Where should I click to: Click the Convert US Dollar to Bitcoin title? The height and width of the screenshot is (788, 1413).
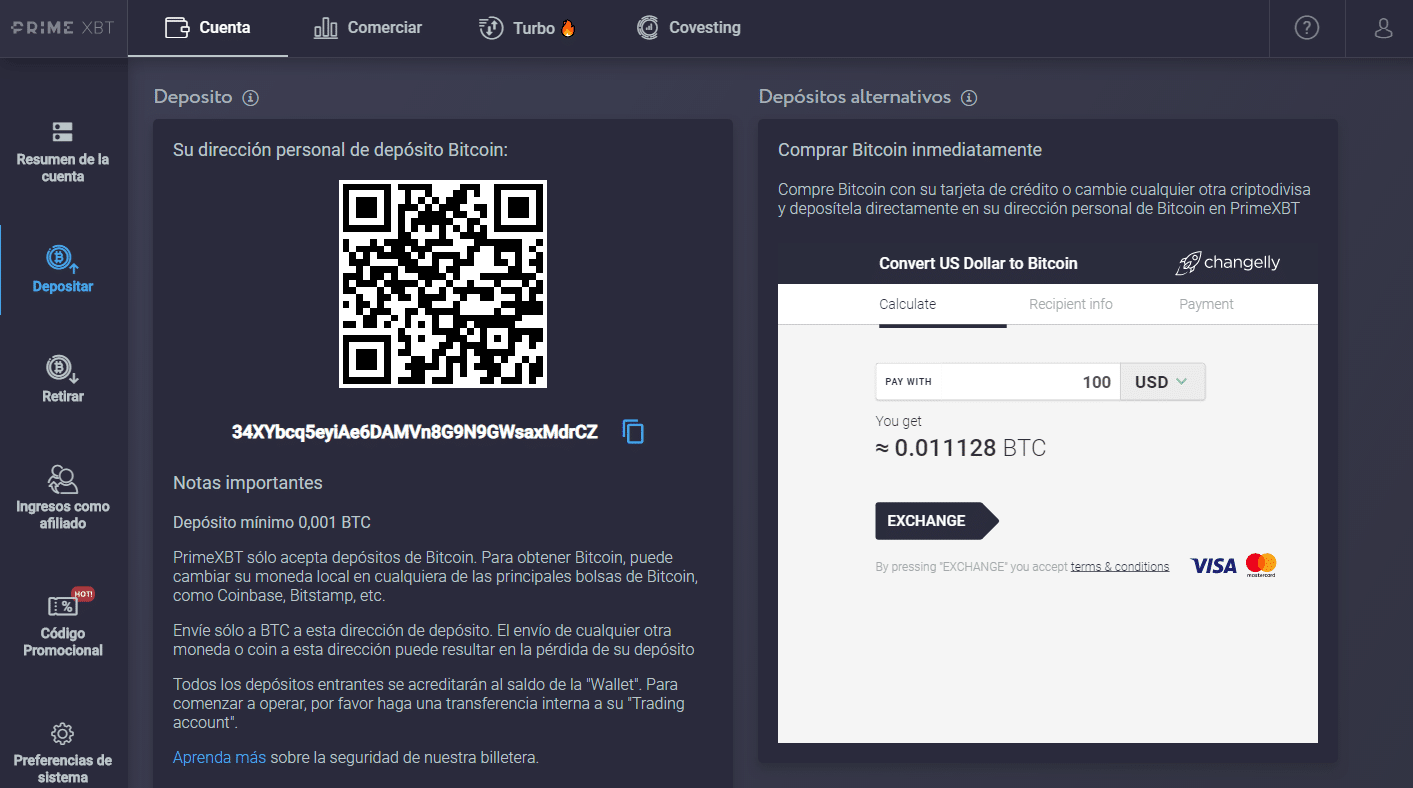pyautogui.click(x=978, y=263)
